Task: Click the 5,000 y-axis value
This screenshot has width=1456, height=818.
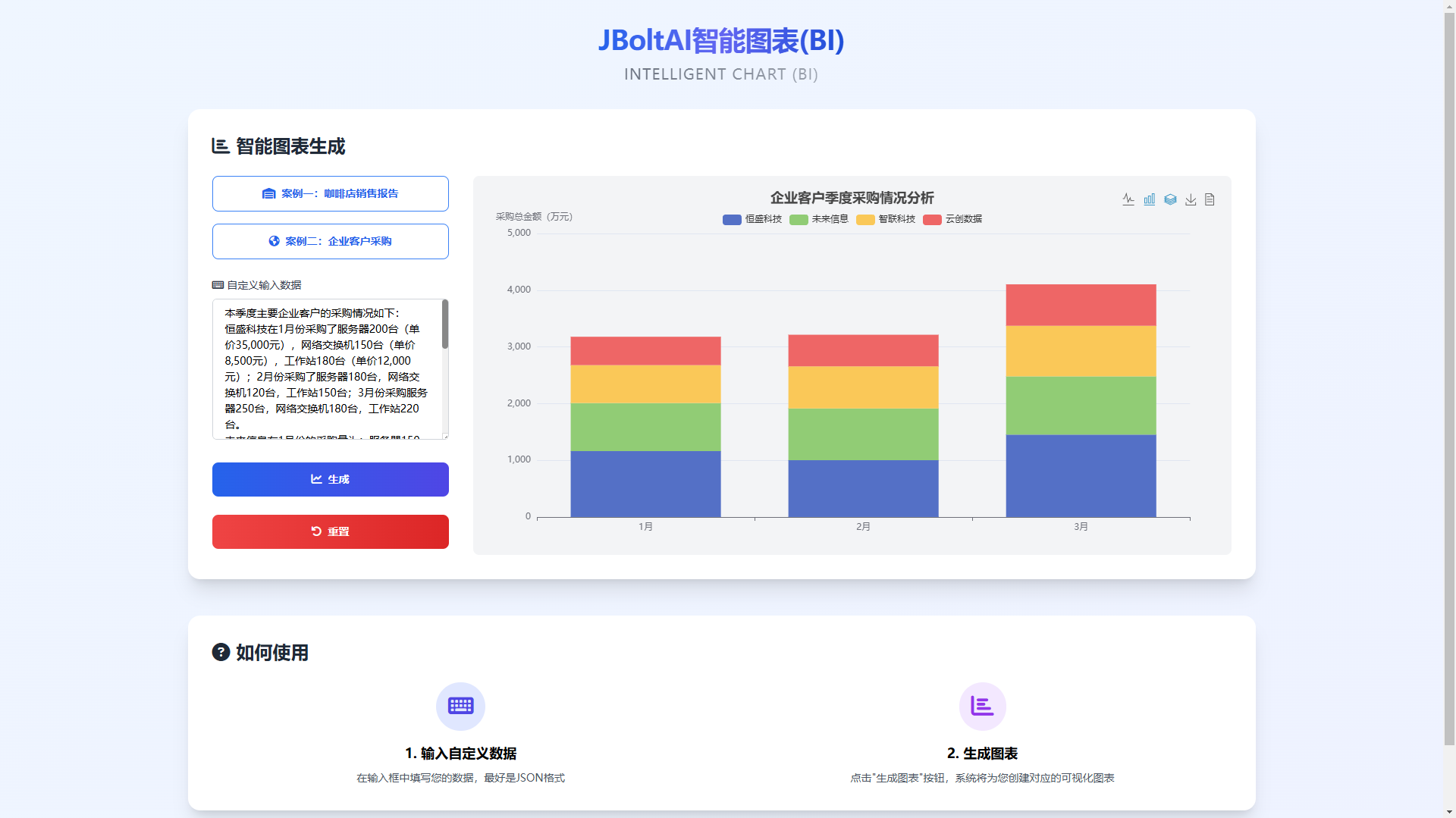Action: (519, 233)
